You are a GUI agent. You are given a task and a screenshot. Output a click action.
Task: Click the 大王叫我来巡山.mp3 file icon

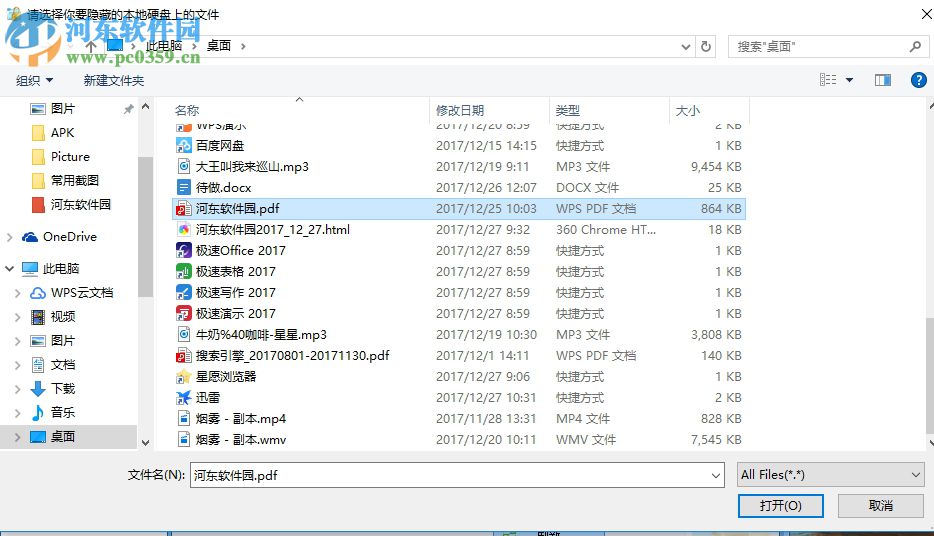point(183,166)
